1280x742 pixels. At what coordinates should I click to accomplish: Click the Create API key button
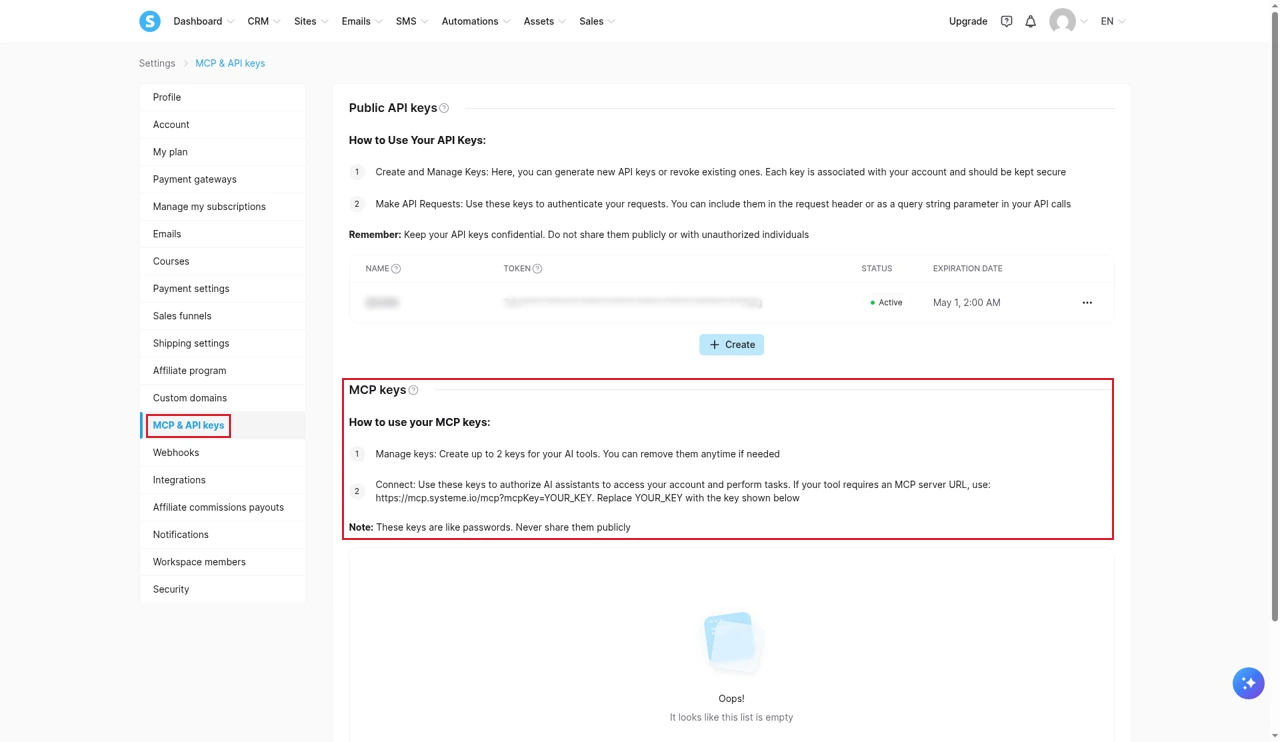731,344
